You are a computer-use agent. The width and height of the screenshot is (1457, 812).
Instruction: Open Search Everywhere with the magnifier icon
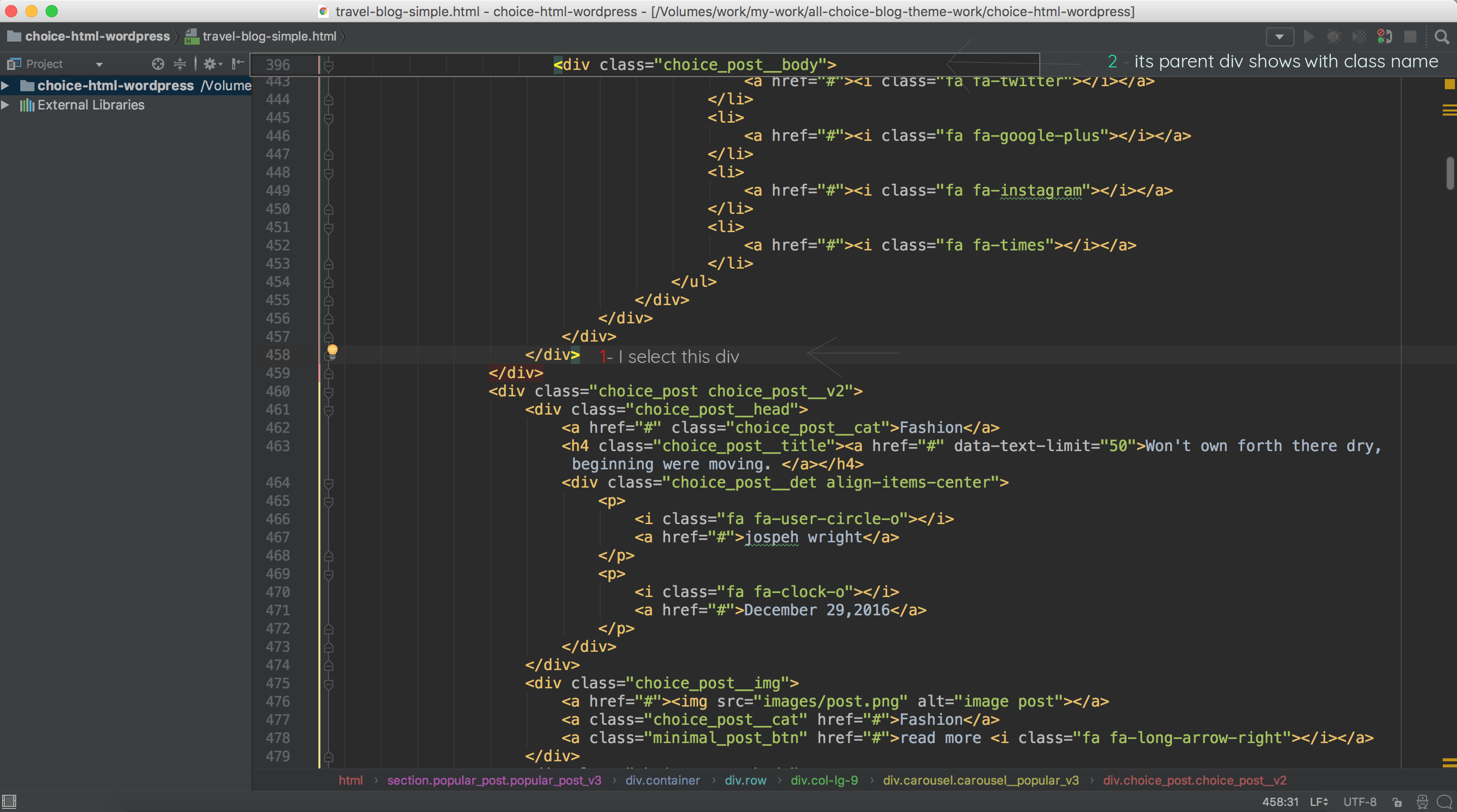(1441, 37)
